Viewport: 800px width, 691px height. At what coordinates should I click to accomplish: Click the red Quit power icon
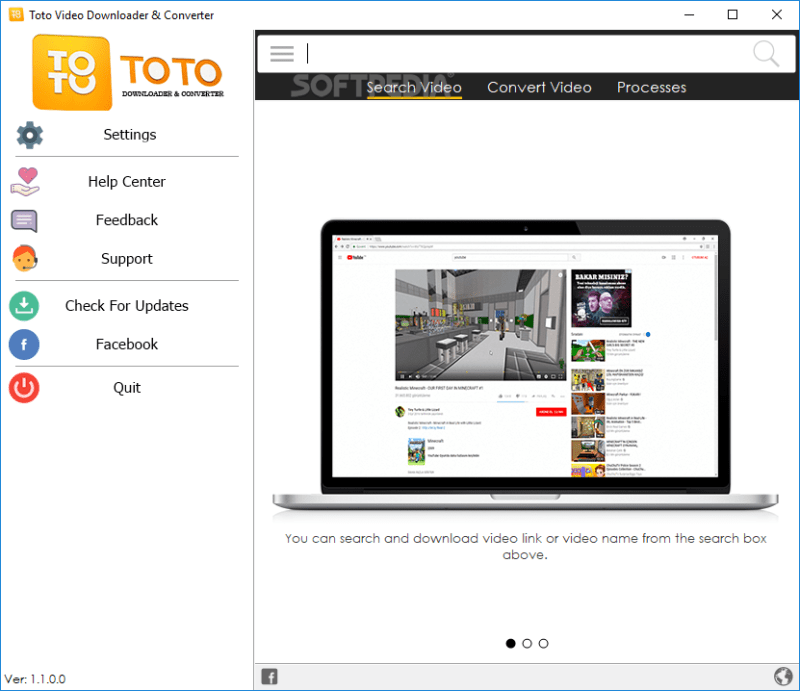24,388
